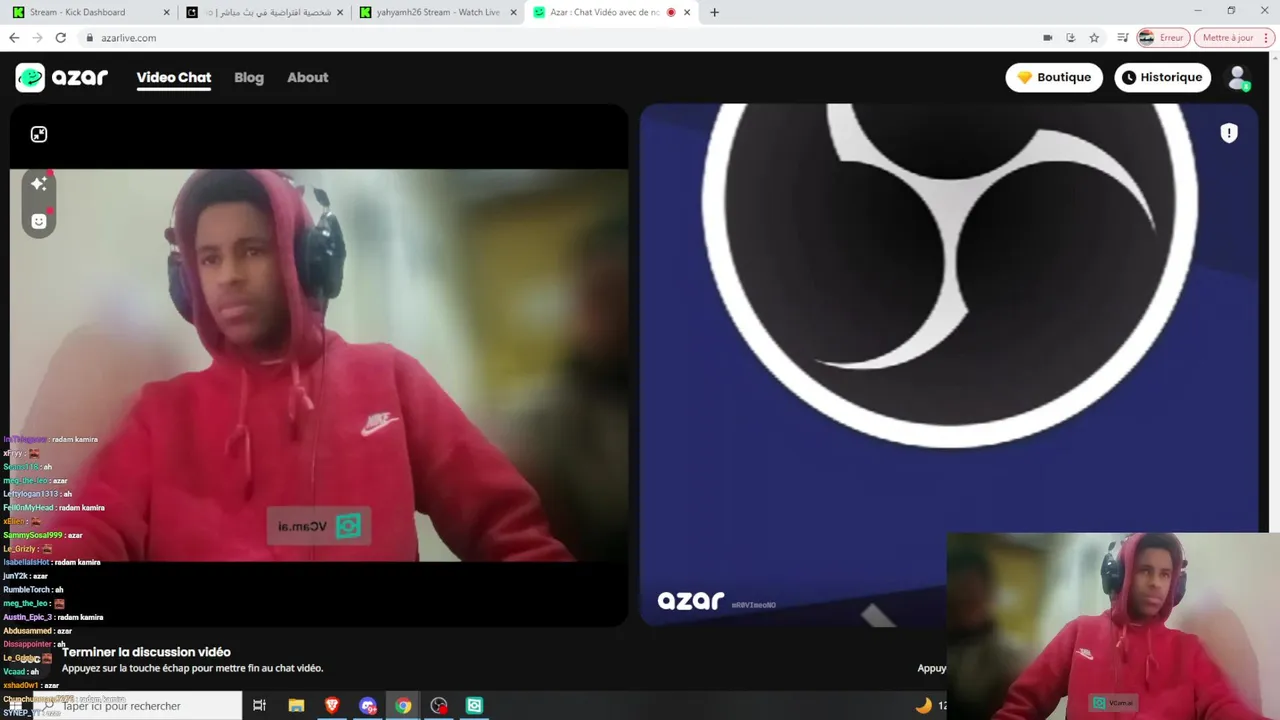Toggle fullscreen on the local video
The height and width of the screenshot is (720, 1280).
39,134
